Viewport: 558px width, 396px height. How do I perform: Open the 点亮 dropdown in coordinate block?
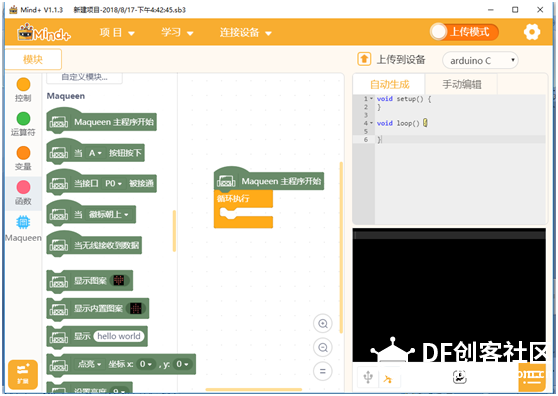90,364
